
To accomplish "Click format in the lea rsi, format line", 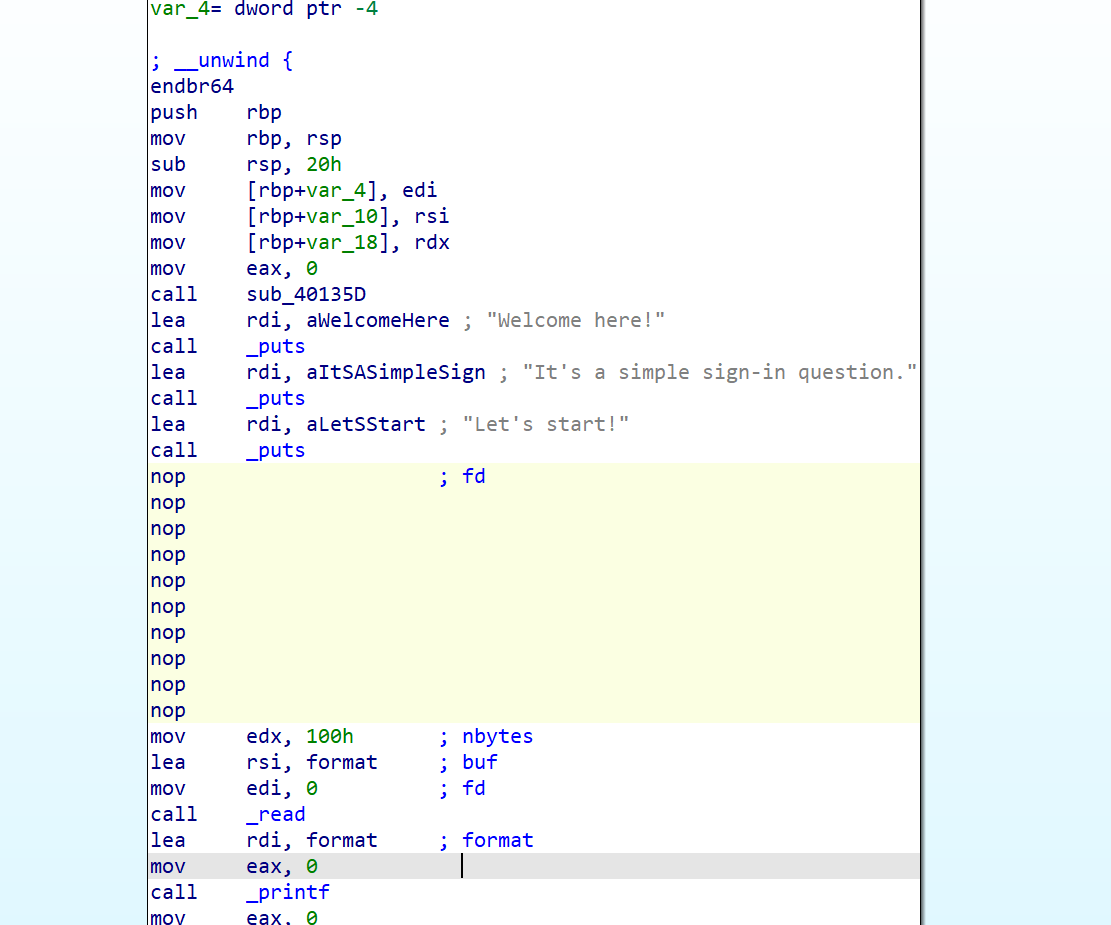I will 342,763.
